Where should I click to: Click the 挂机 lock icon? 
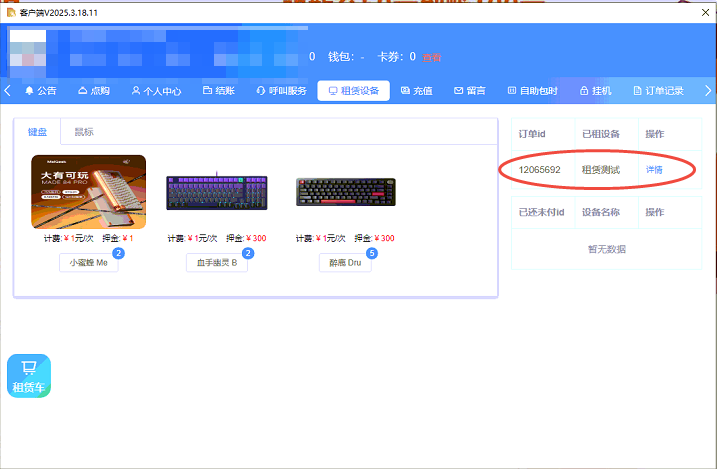584,91
